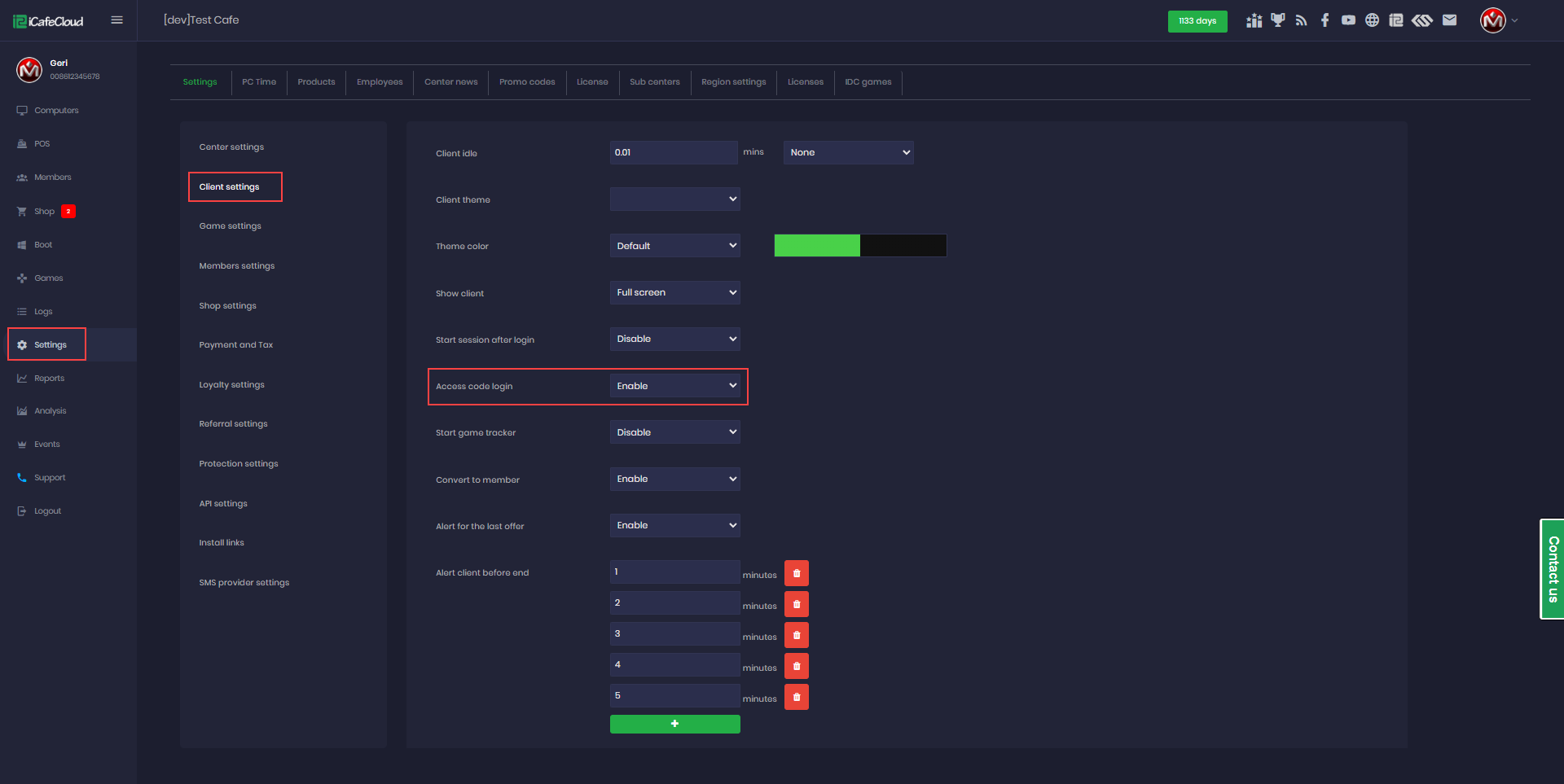The width and height of the screenshot is (1564, 784).
Task: Click the leaderboard stars icon
Action: pyautogui.click(x=1254, y=20)
